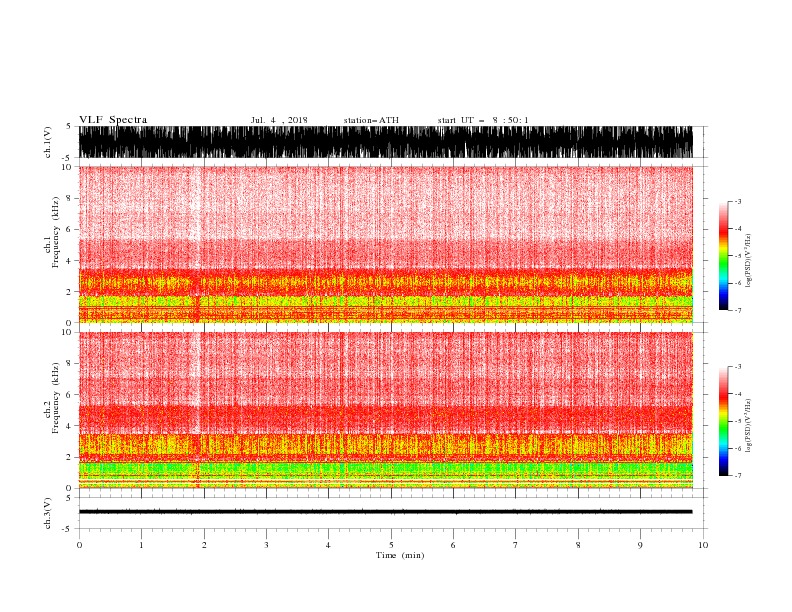The width and height of the screenshot is (792, 612).
Task: Select the "start UT = 8 :50: 1" text
Action: (483, 120)
